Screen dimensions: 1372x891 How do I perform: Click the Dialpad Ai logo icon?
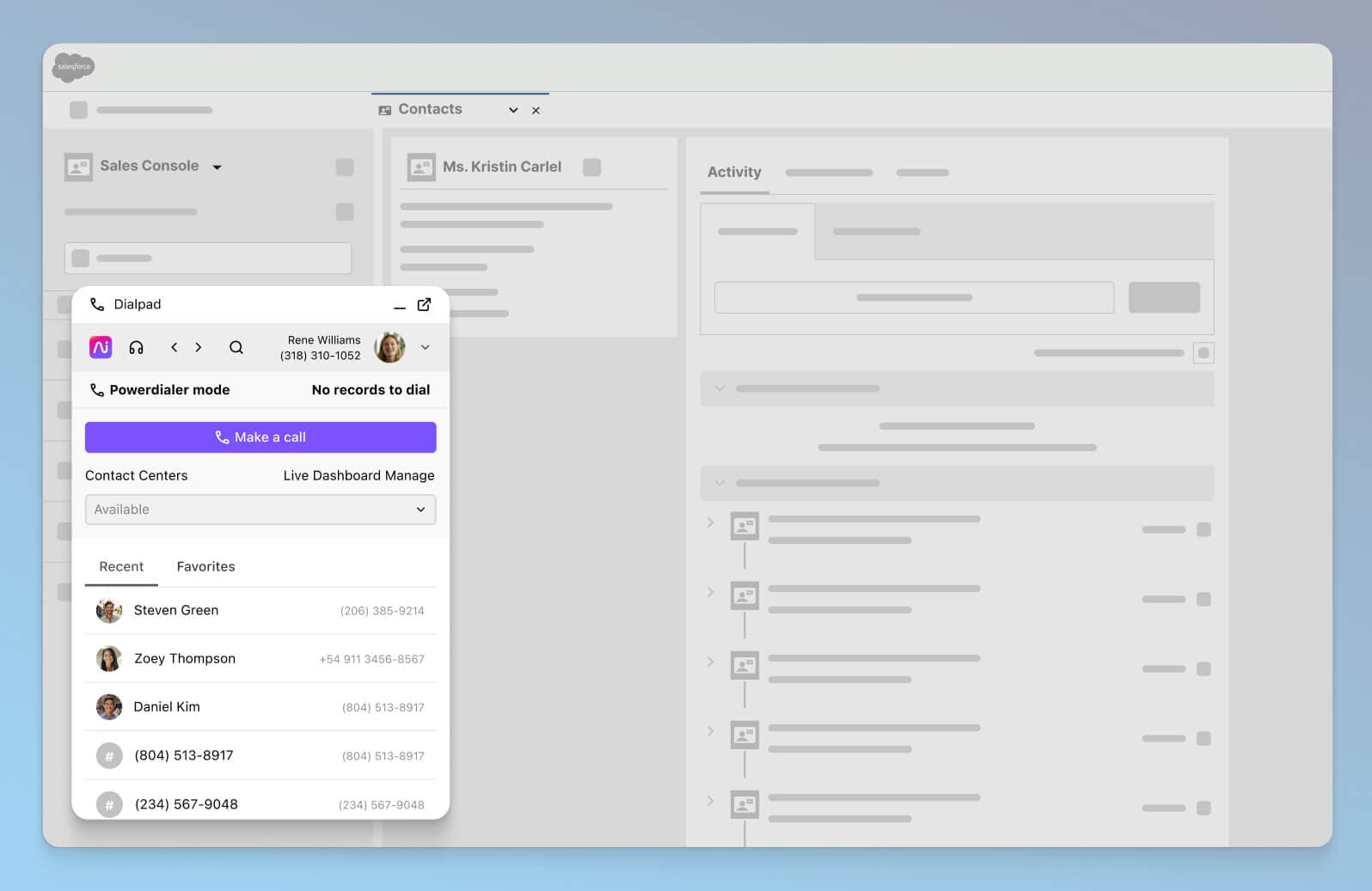coord(101,347)
